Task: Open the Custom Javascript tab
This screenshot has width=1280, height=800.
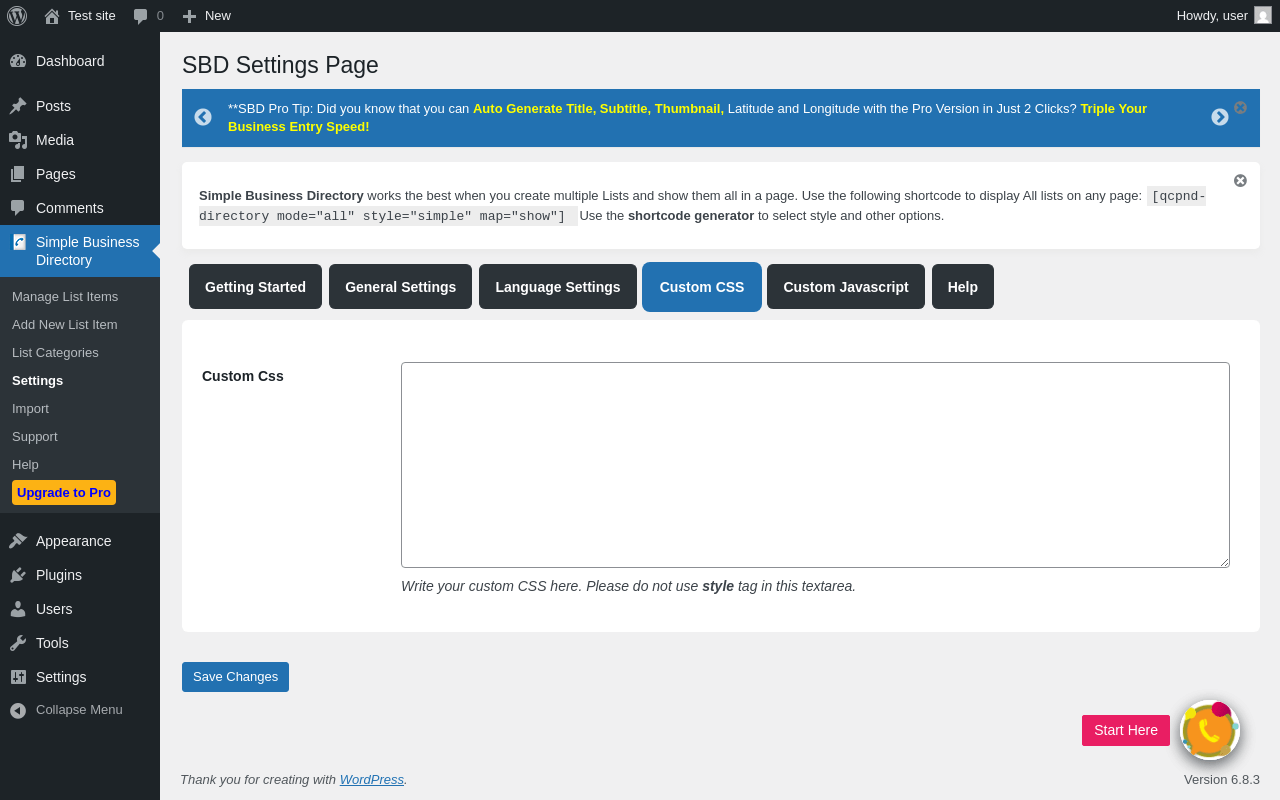Action: coord(846,287)
